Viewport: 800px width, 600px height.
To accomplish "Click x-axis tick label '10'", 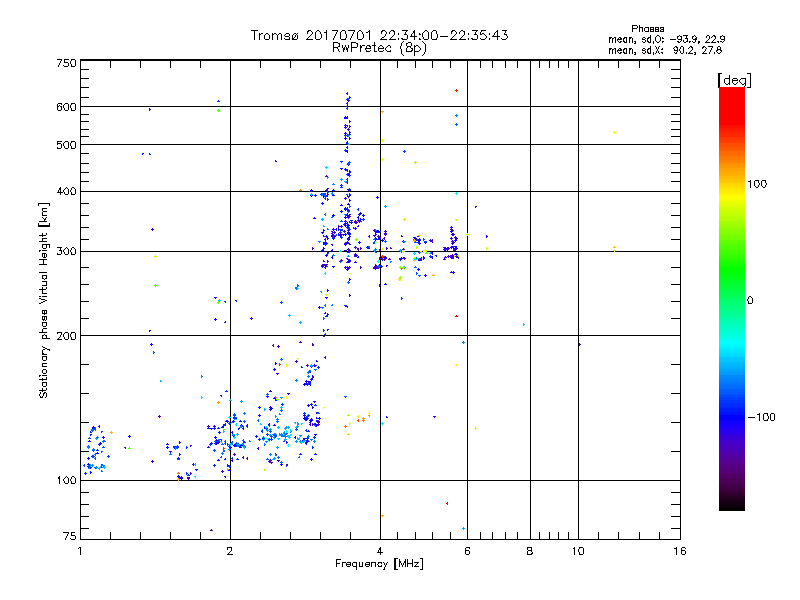I will pyautogui.click(x=578, y=551).
